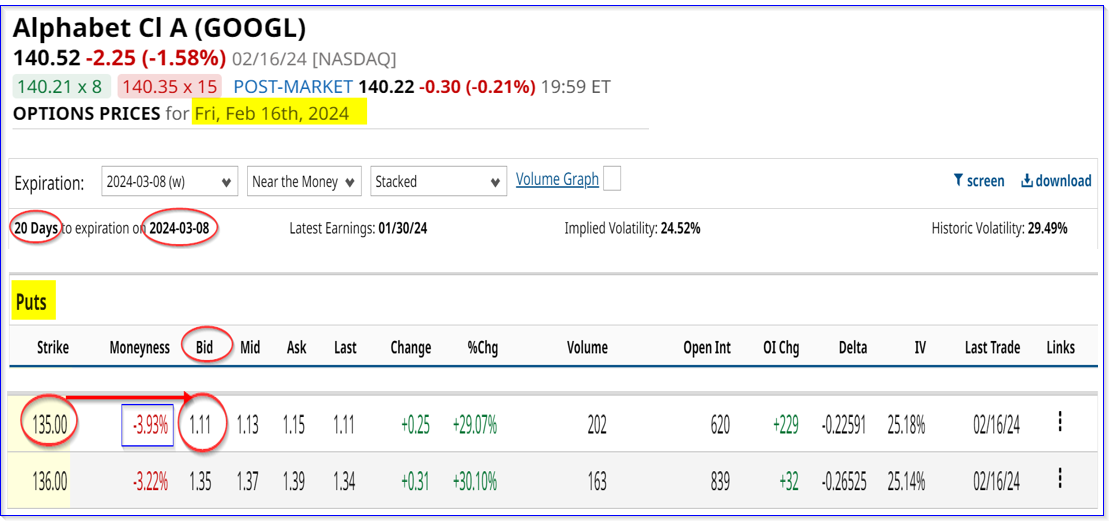Click the download icon
Viewport: 1114px width, 529px height.
tap(1026, 181)
